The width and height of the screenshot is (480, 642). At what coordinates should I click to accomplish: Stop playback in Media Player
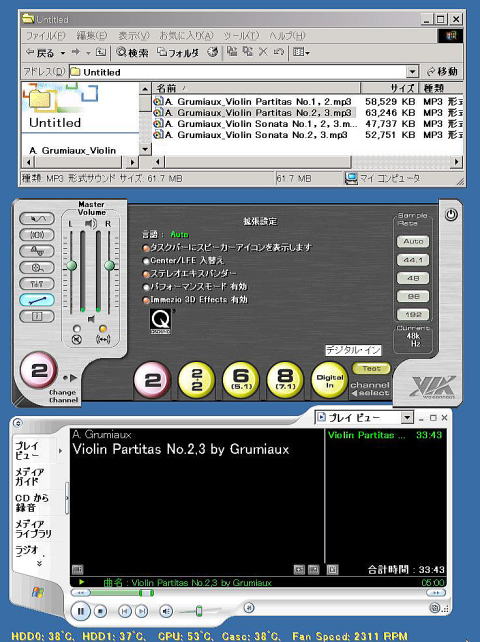(x=100, y=611)
